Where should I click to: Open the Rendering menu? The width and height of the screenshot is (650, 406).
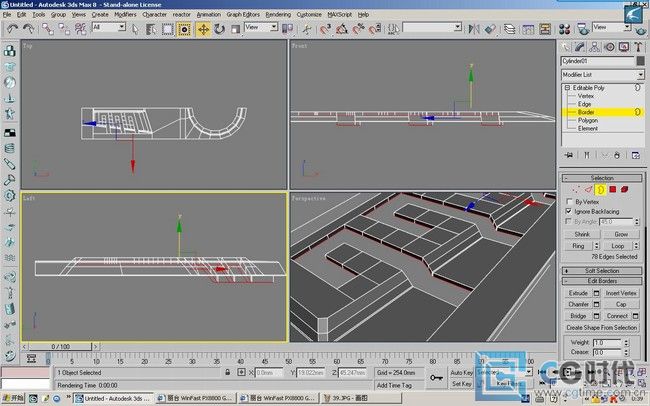[x=278, y=15]
